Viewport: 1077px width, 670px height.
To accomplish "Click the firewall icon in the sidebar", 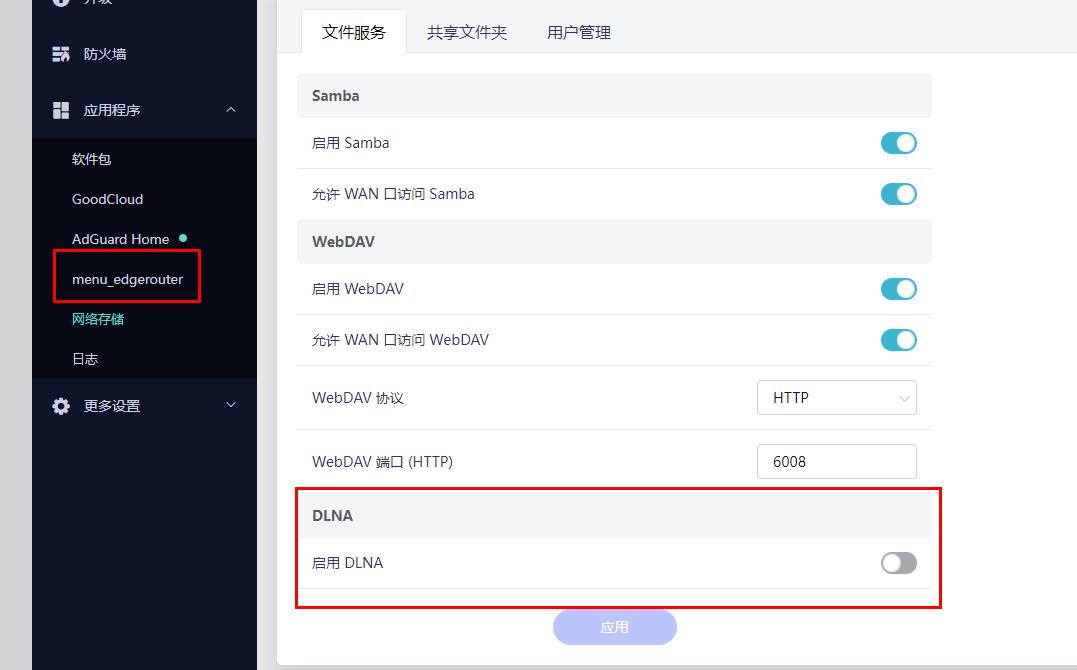I will pyautogui.click(x=61, y=54).
